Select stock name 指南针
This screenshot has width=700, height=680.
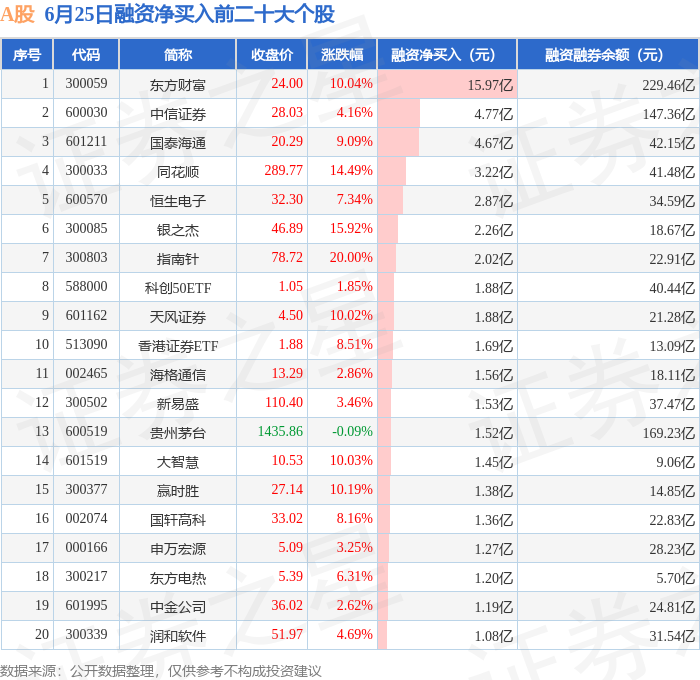pyautogui.click(x=178, y=259)
